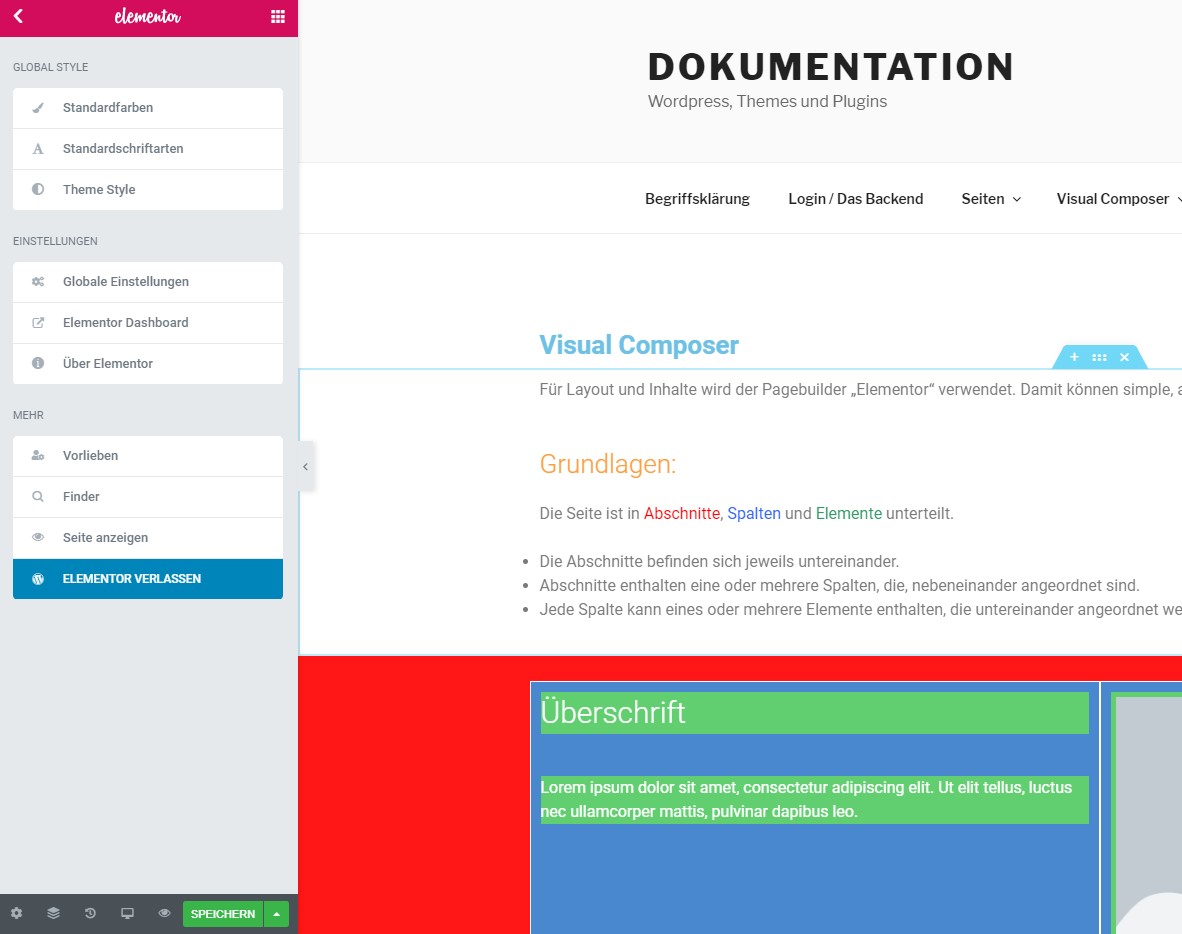Open revision history clock icon
The height and width of the screenshot is (934, 1182).
pos(90,913)
